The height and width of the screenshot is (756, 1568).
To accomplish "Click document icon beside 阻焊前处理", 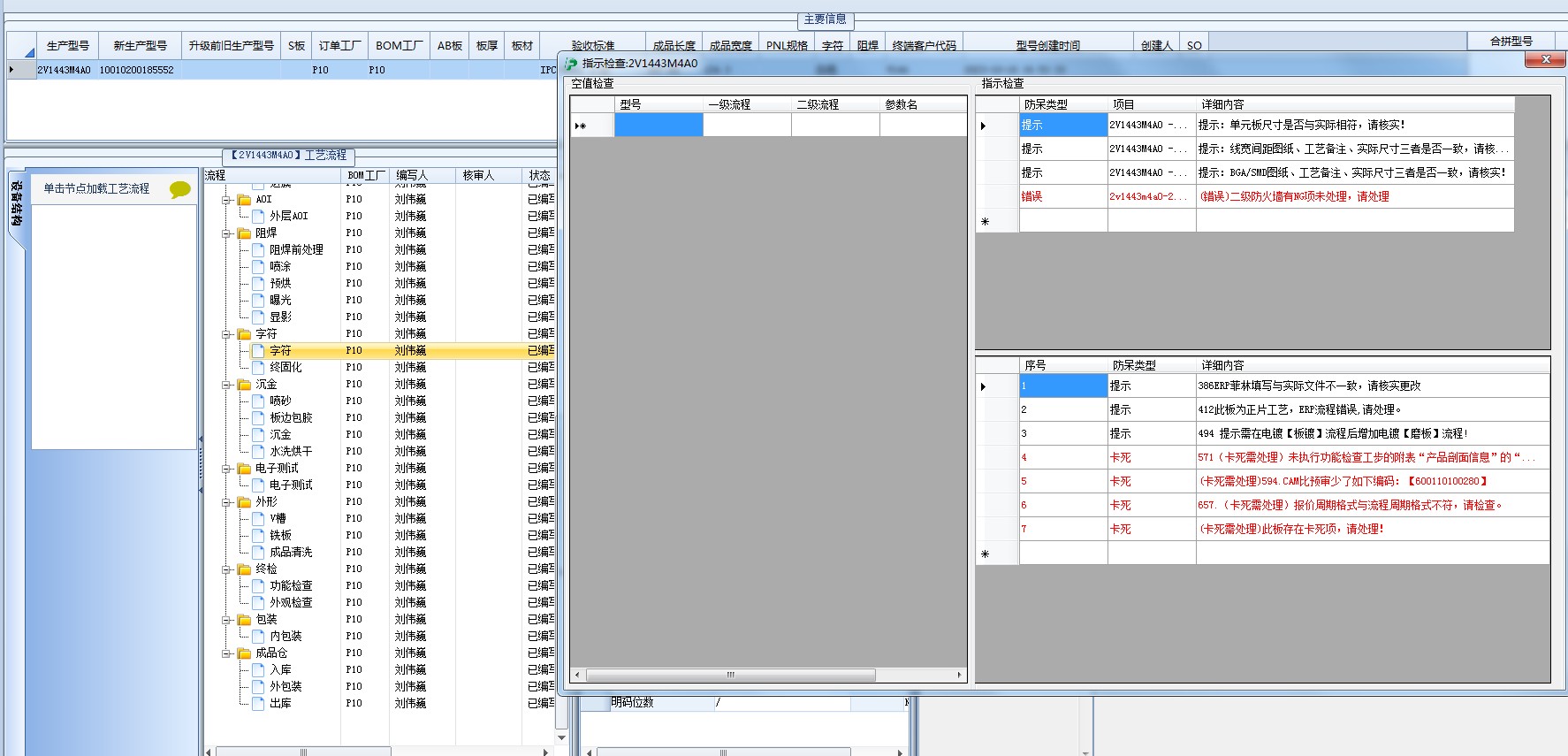I will coord(259,249).
